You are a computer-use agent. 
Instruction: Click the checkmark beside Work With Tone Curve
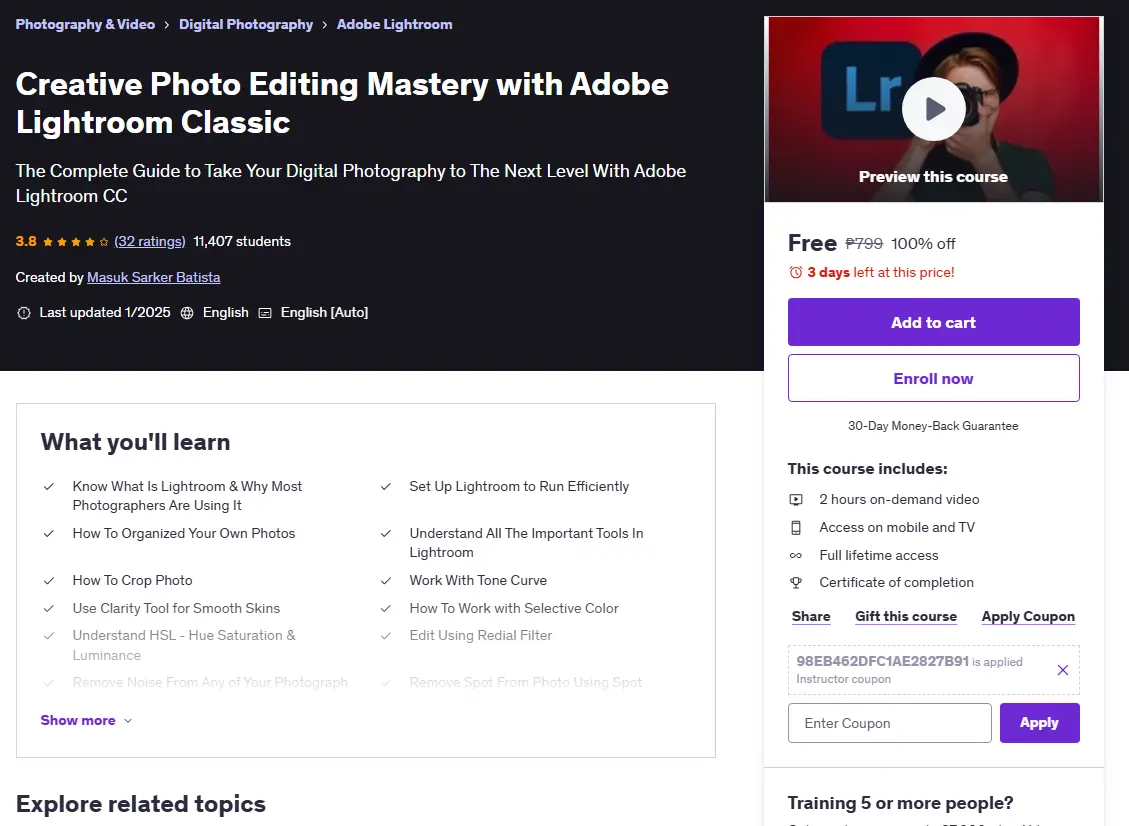click(386, 580)
